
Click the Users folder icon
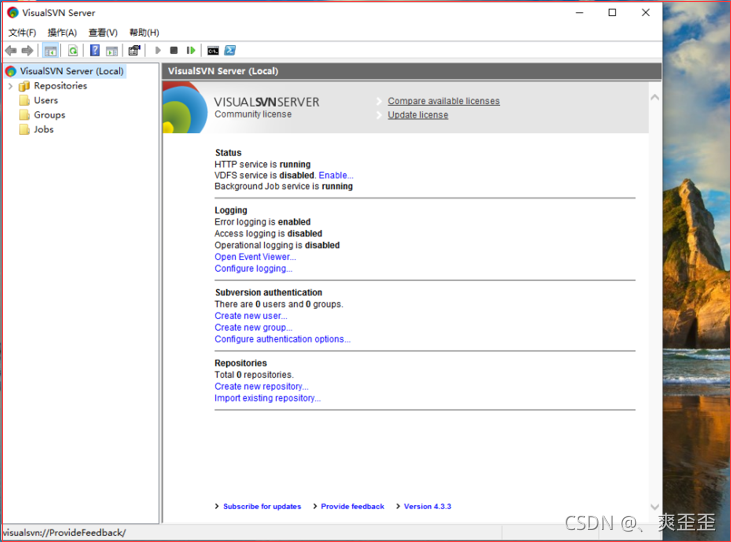tap(25, 100)
